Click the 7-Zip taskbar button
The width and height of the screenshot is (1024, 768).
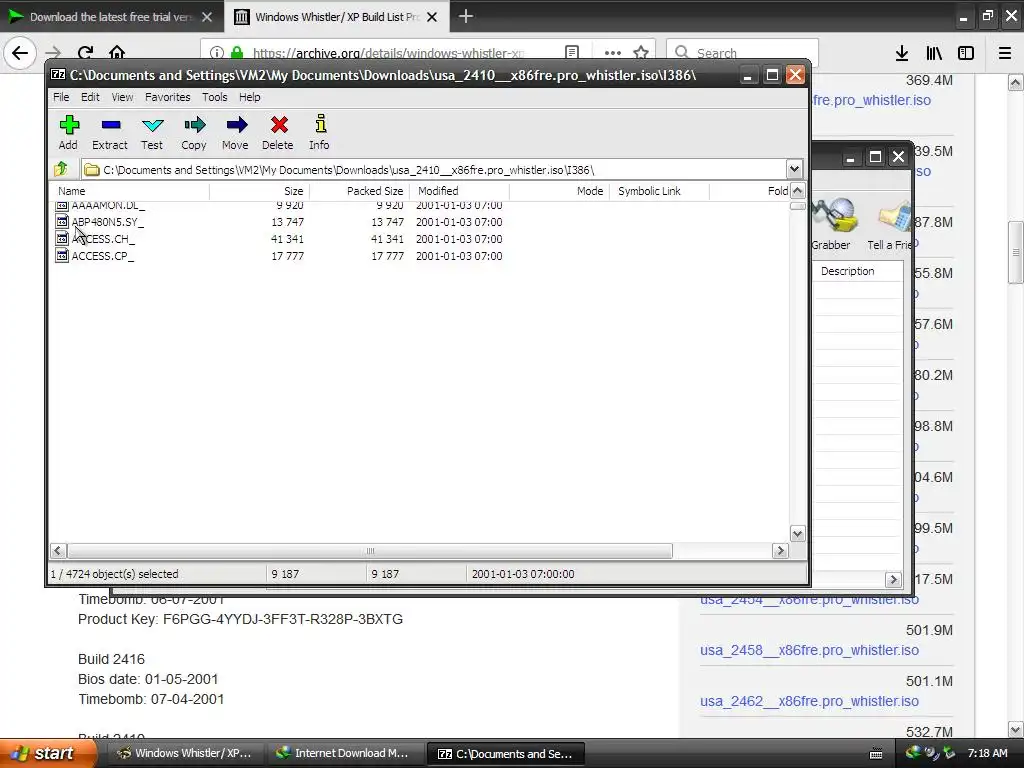505,753
